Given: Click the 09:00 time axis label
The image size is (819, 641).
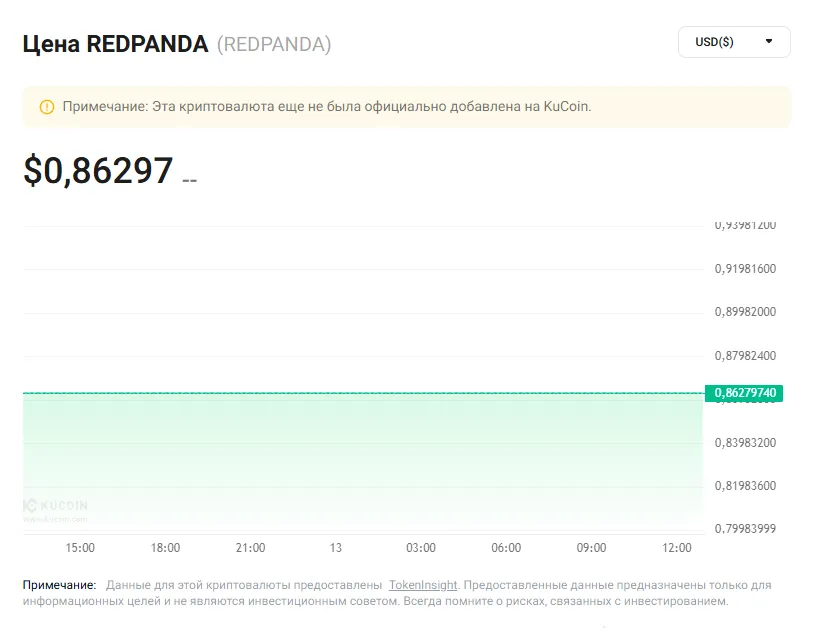Looking at the screenshot, I should click(x=591, y=548).
